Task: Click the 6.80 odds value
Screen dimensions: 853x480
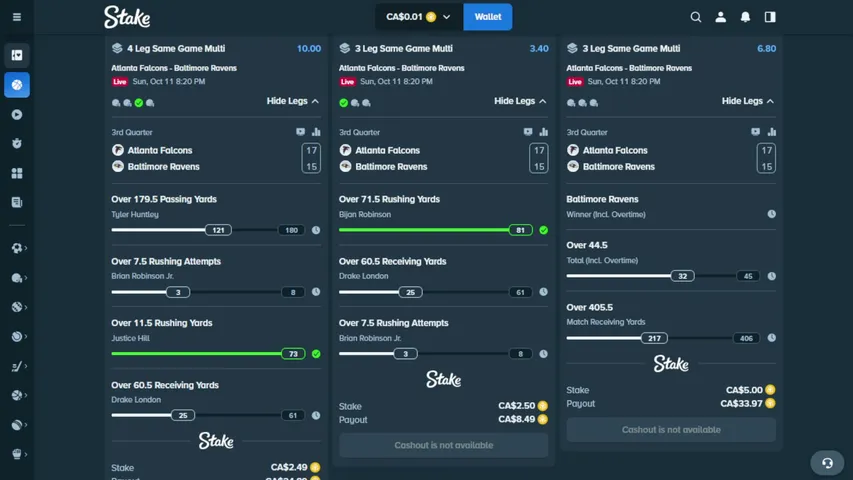Action: pyautogui.click(x=767, y=48)
